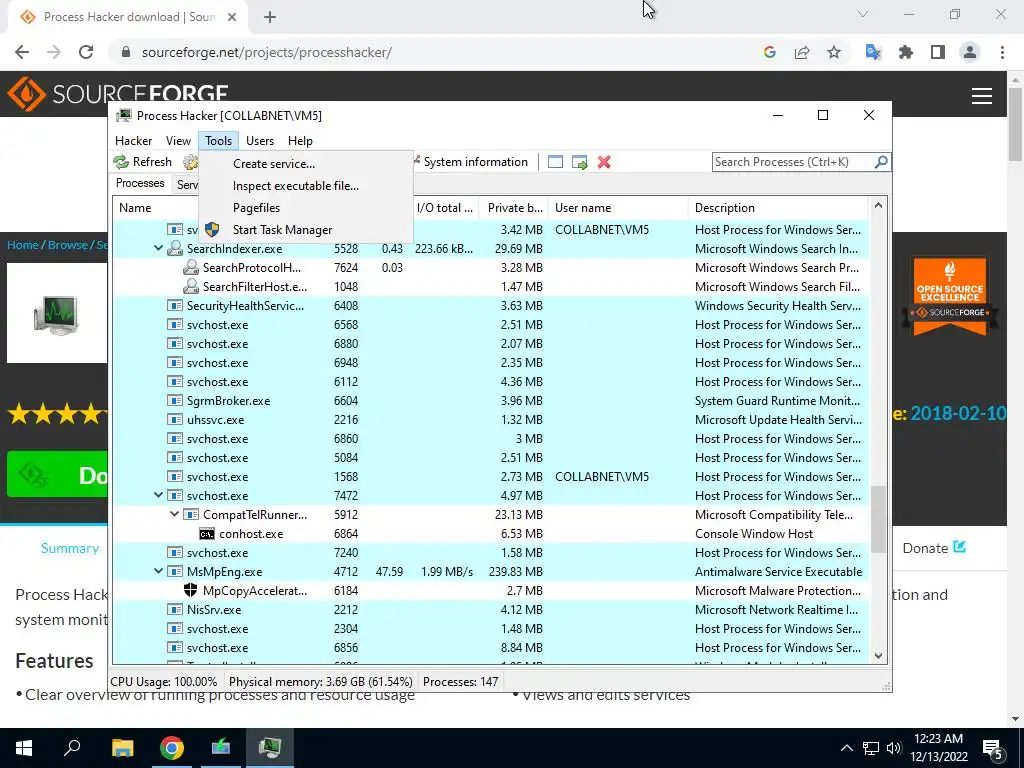The height and width of the screenshot is (768, 1024).
Task: Select the SgrmBroker.exe process row
Action: pyautogui.click(x=490, y=400)
